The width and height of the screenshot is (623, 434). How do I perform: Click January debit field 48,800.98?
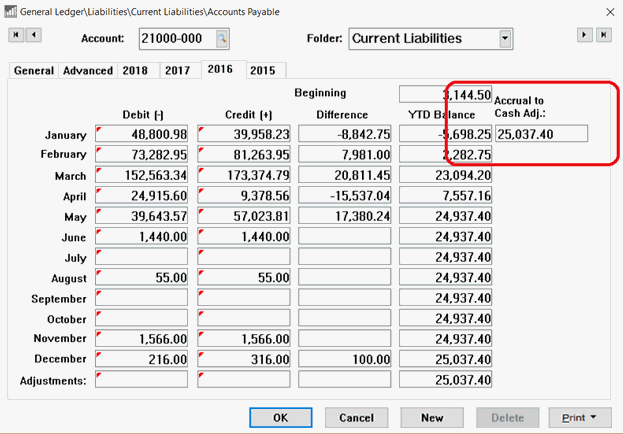(x=141, y=134)
